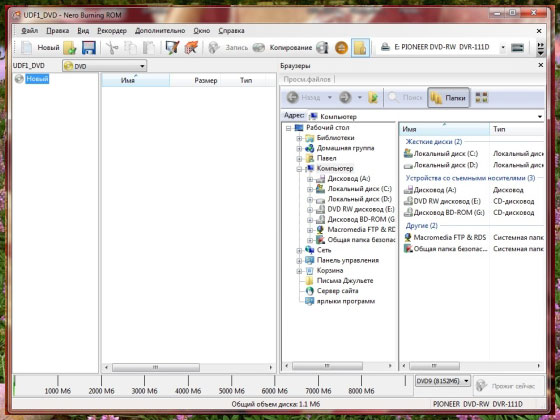Collapse the Рабочий стол tree node
This screenshot has height=420, width=560.
(x=289, y=128)
